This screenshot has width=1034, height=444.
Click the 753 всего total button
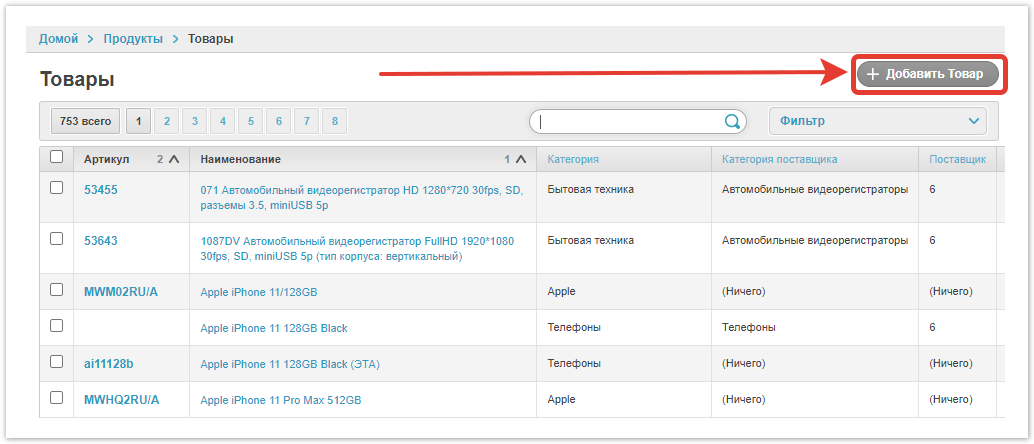pyautogui.click(x=85, y=121)
